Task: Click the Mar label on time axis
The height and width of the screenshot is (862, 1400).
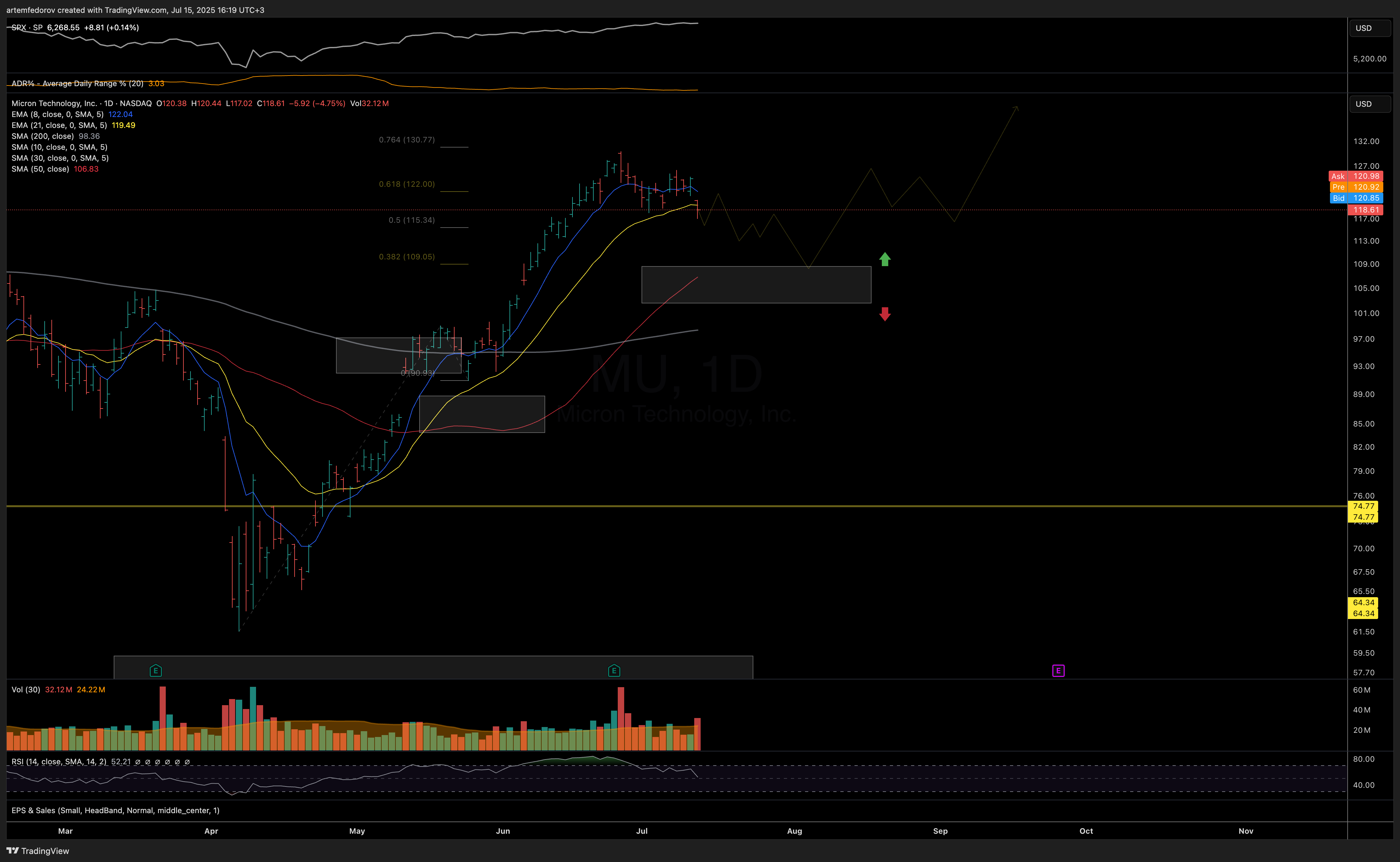Action: click(66, 831)
